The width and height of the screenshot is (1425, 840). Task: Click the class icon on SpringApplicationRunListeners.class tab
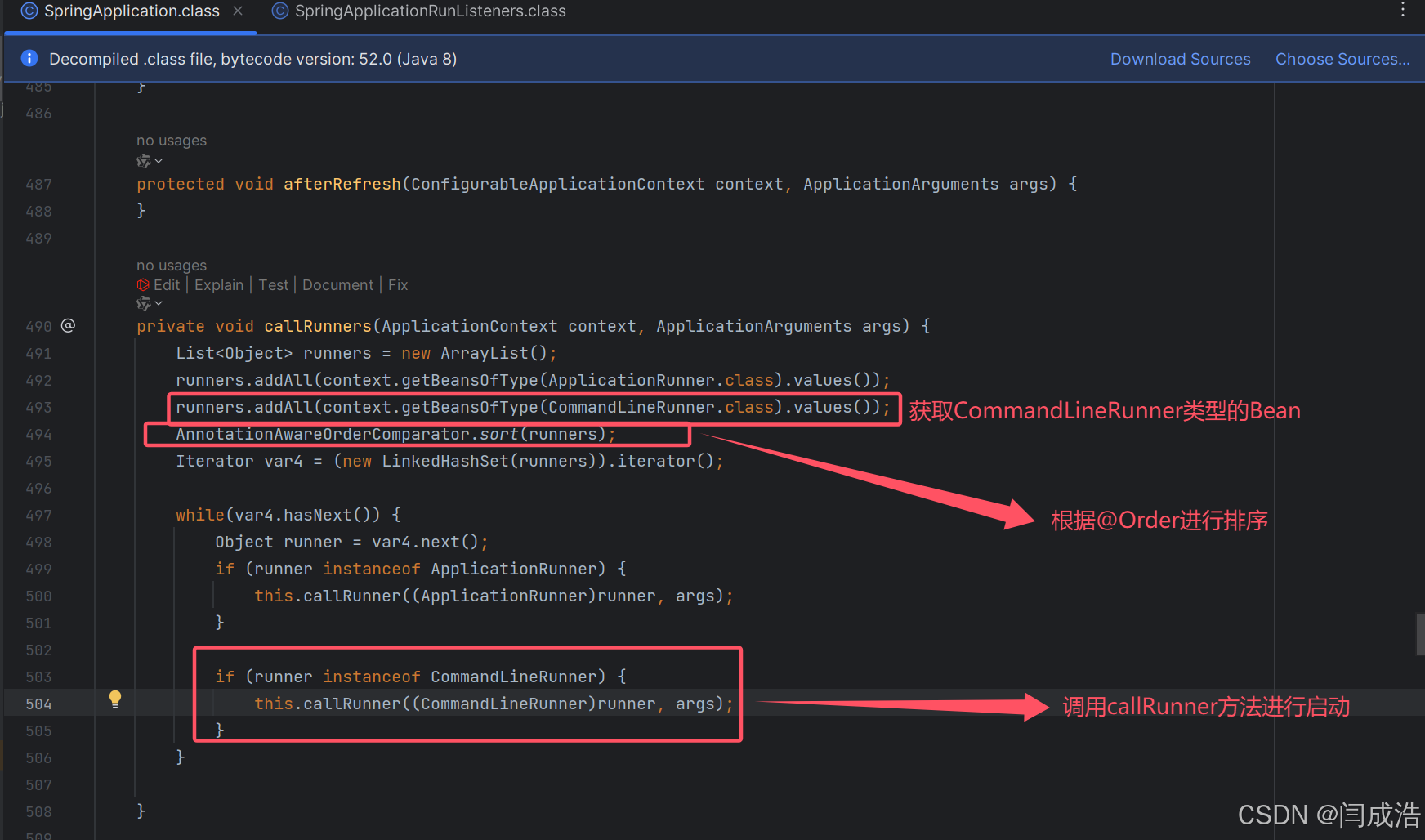[279, 11]
